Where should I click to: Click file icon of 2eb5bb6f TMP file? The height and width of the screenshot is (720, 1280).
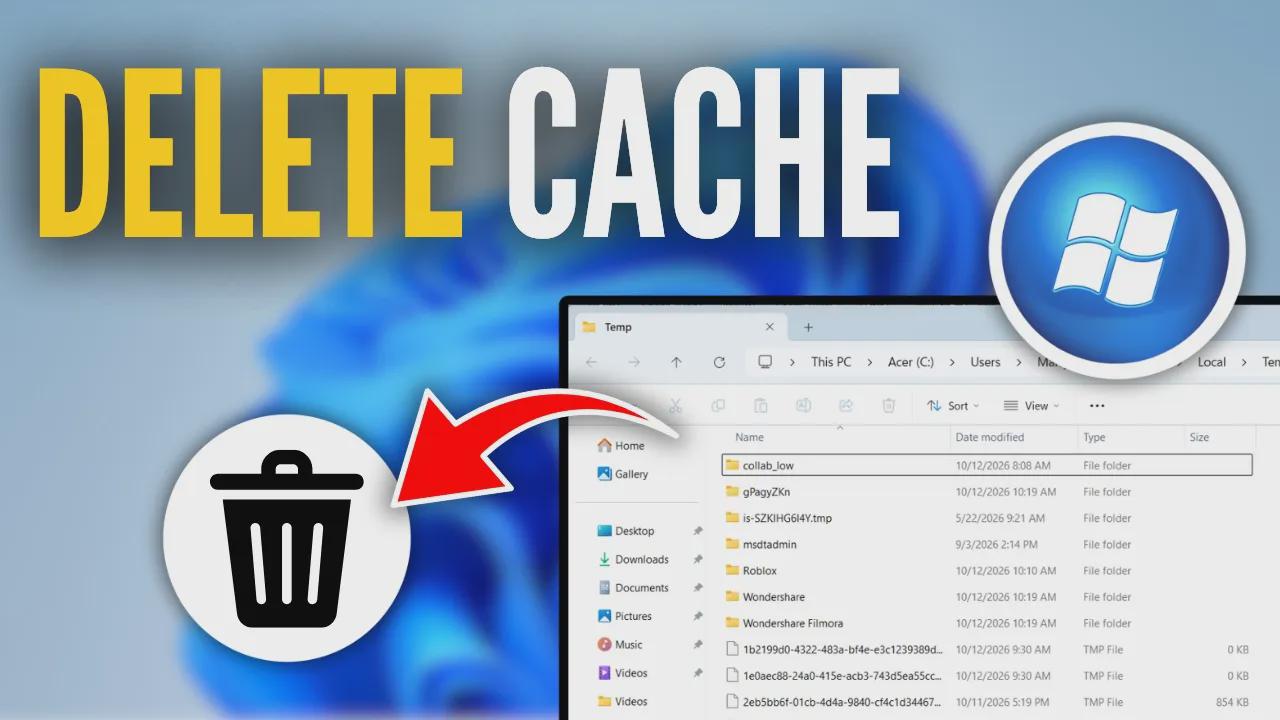point(732,702)
